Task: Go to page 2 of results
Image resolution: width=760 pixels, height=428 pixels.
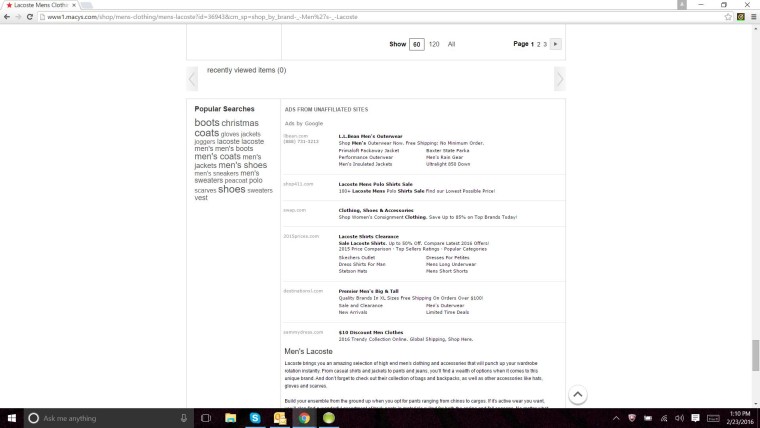Action: pos(538,44)
